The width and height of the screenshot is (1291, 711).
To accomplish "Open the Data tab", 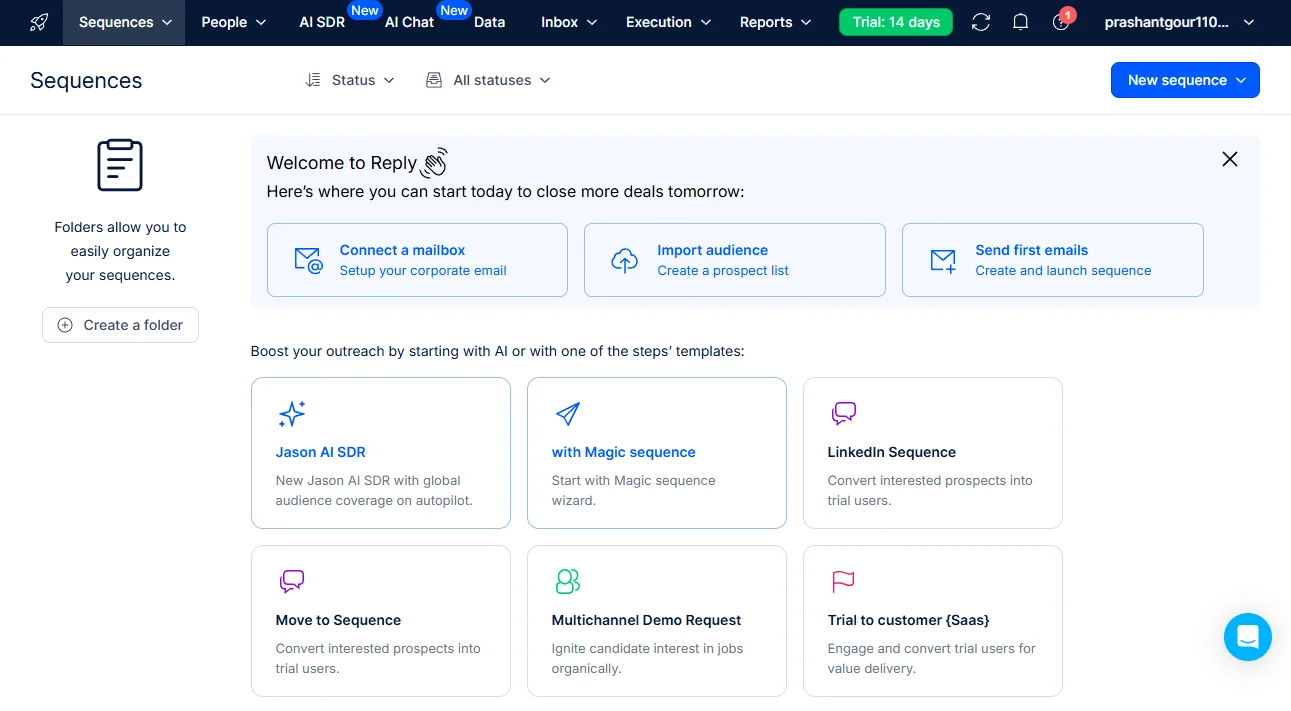I will [x=489, y=22].
